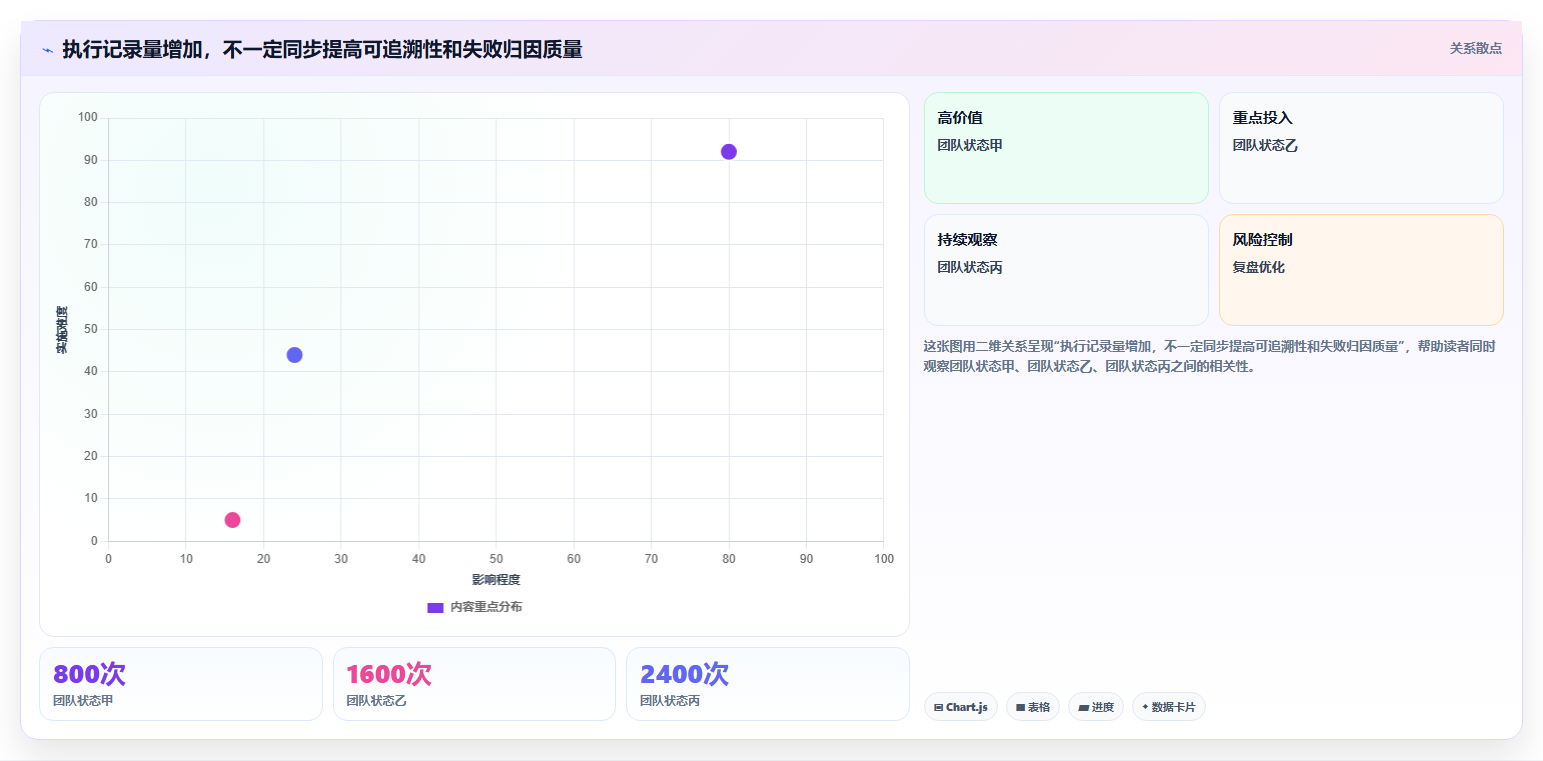Click the 影响程度 x-axis label
Image resolution: width=1543 pixels, height=761 pixels.
[496, 580]
